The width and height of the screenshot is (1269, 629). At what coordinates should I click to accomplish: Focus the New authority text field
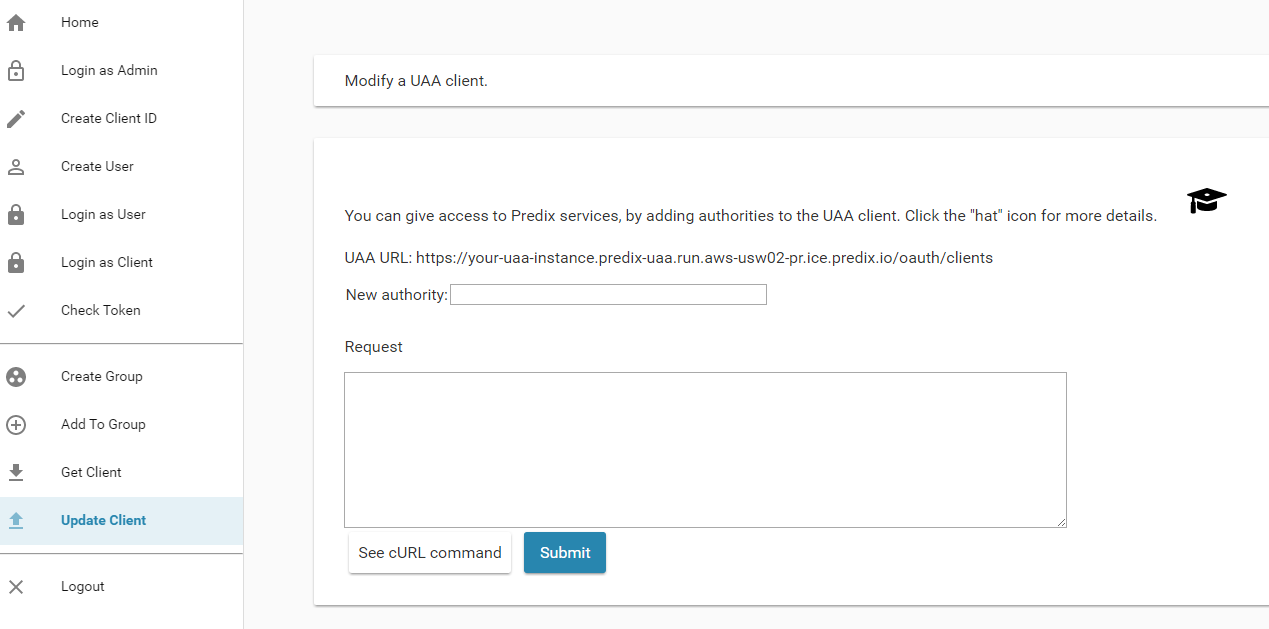[608, 294]
